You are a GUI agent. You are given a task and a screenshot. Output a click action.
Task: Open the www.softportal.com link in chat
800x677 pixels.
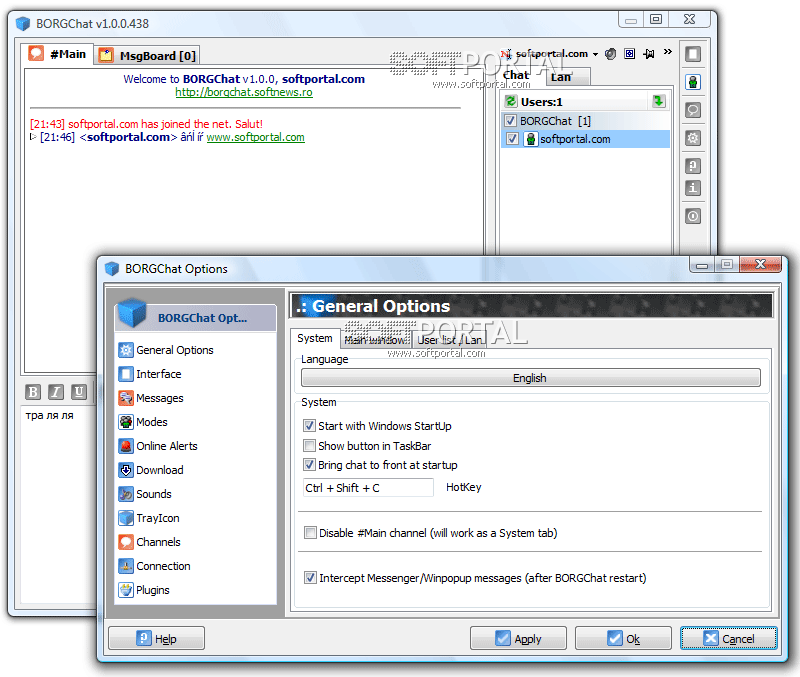click(x=256, y=137)
